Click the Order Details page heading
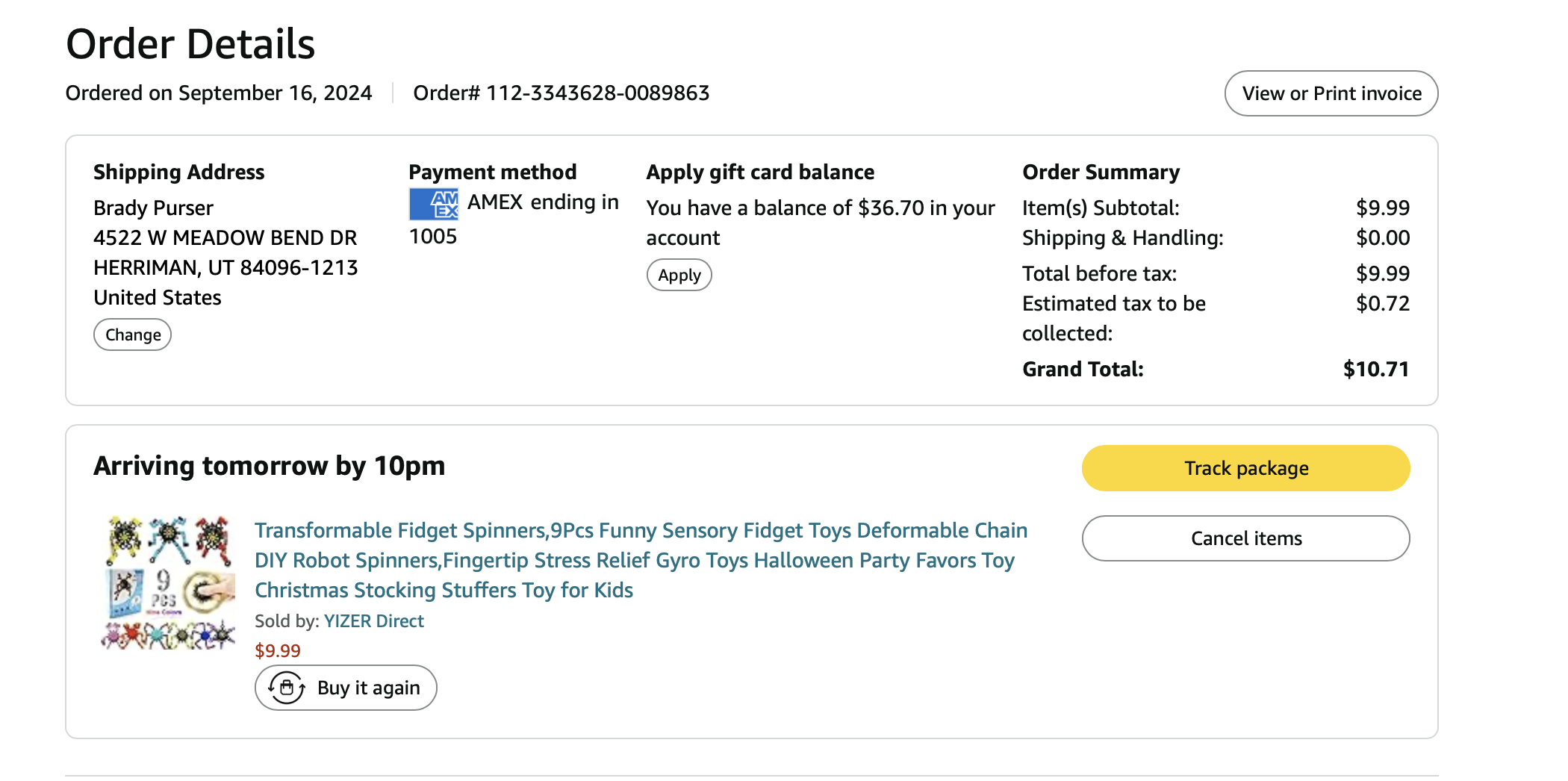Viewport: 1568px width, 781px height. (x=190, y=44)
